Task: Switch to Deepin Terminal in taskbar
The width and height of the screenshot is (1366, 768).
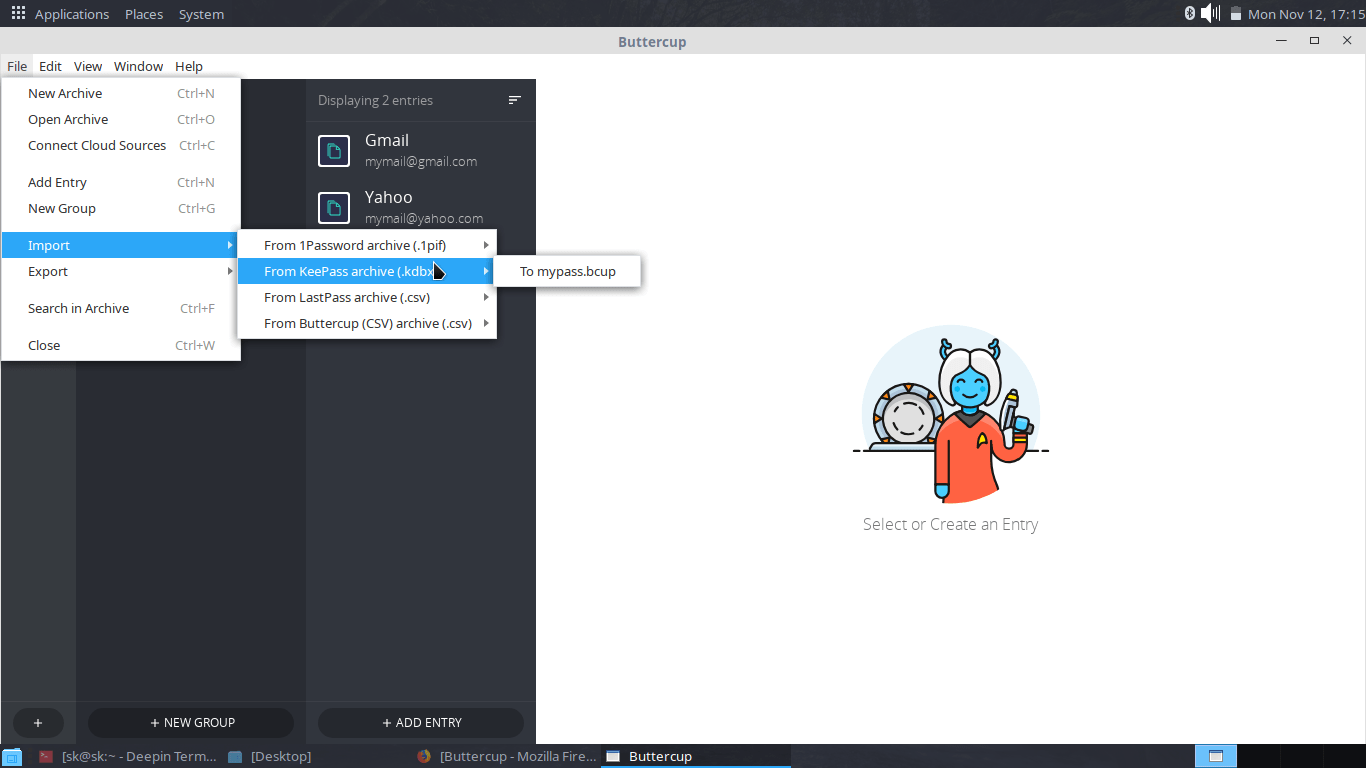Action: click(128, 756)
